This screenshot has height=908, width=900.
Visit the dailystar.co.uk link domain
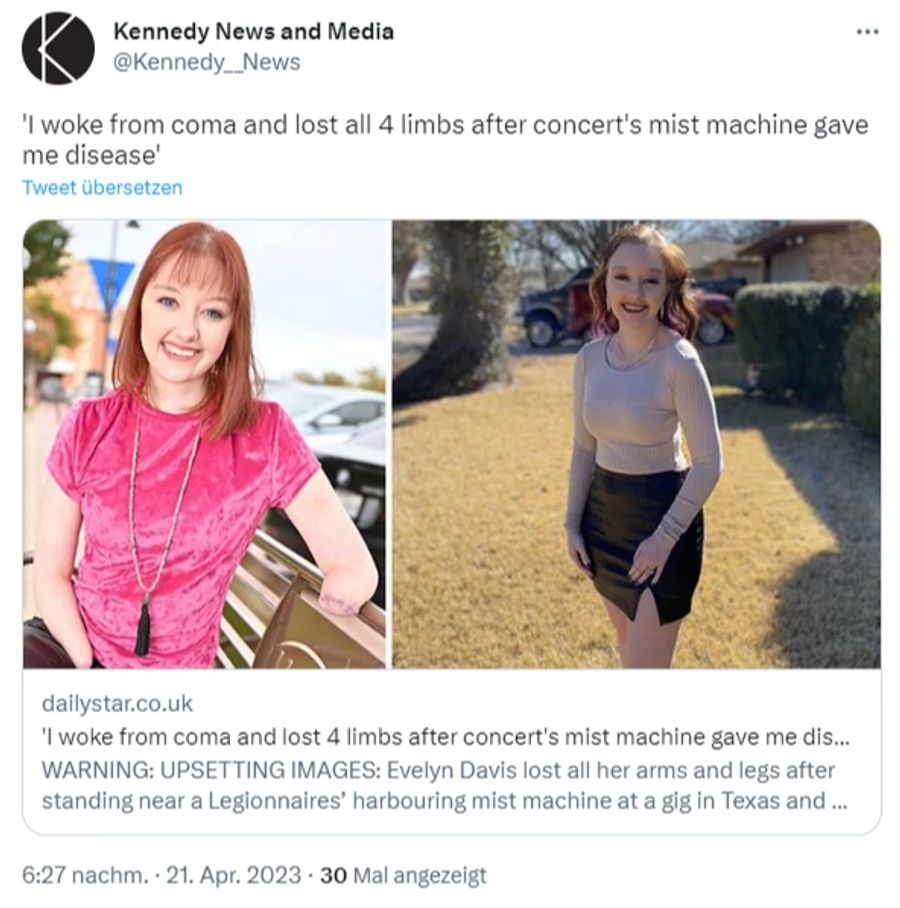click(117, 703)
